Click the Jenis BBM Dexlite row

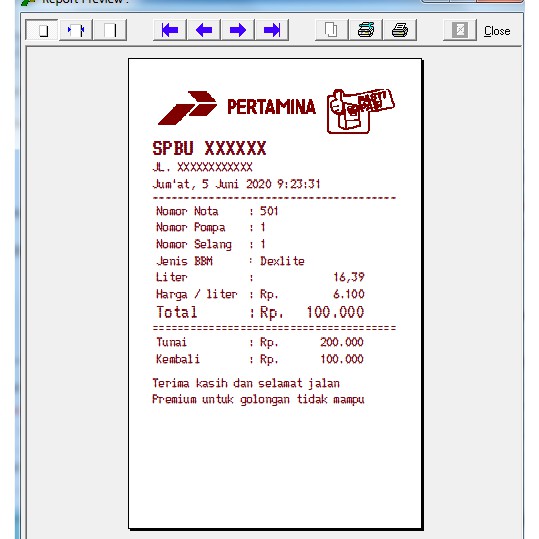(230, 261)
